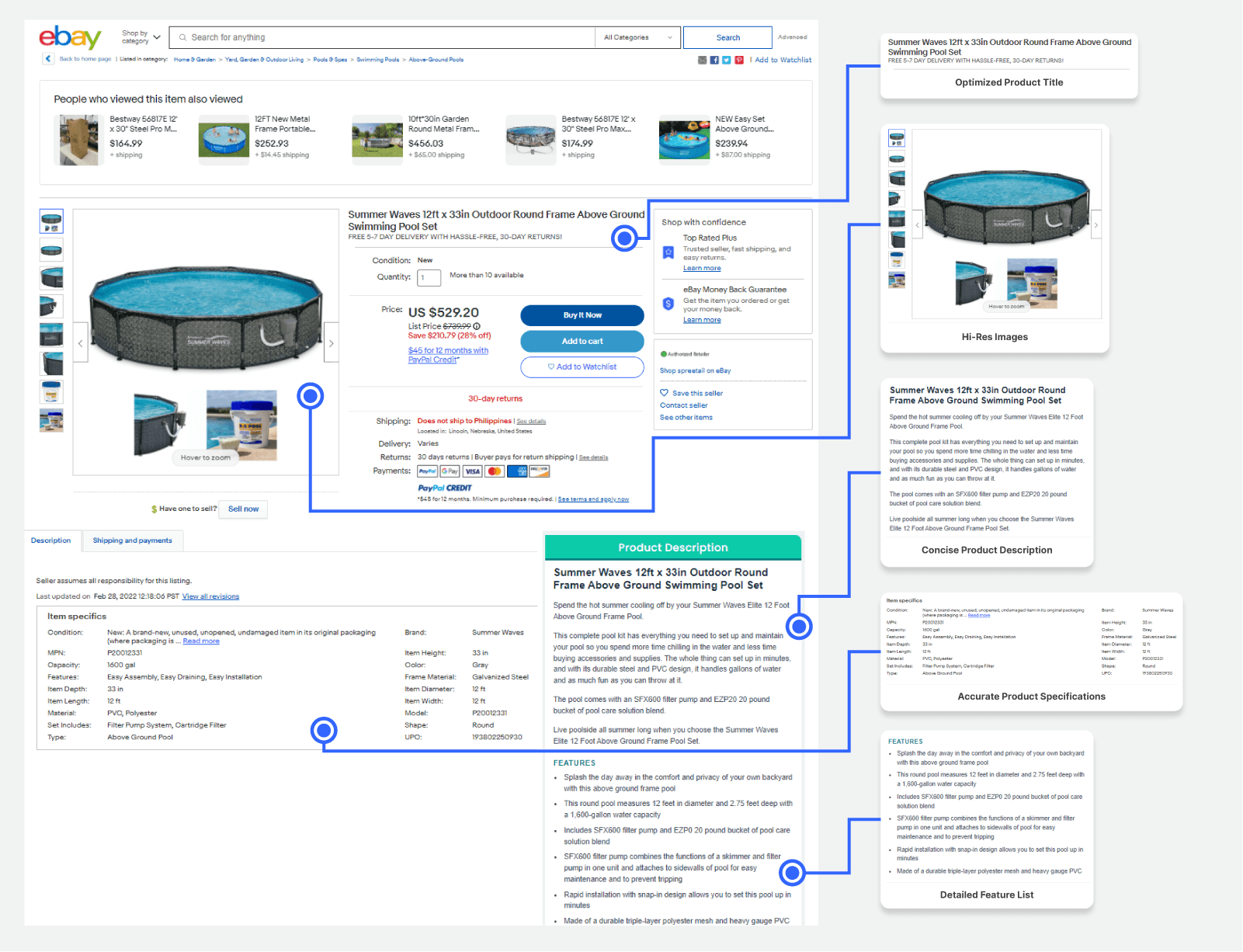Click the Contact seller link
This screenshot has width=1243, height=952.
point(684,405)
